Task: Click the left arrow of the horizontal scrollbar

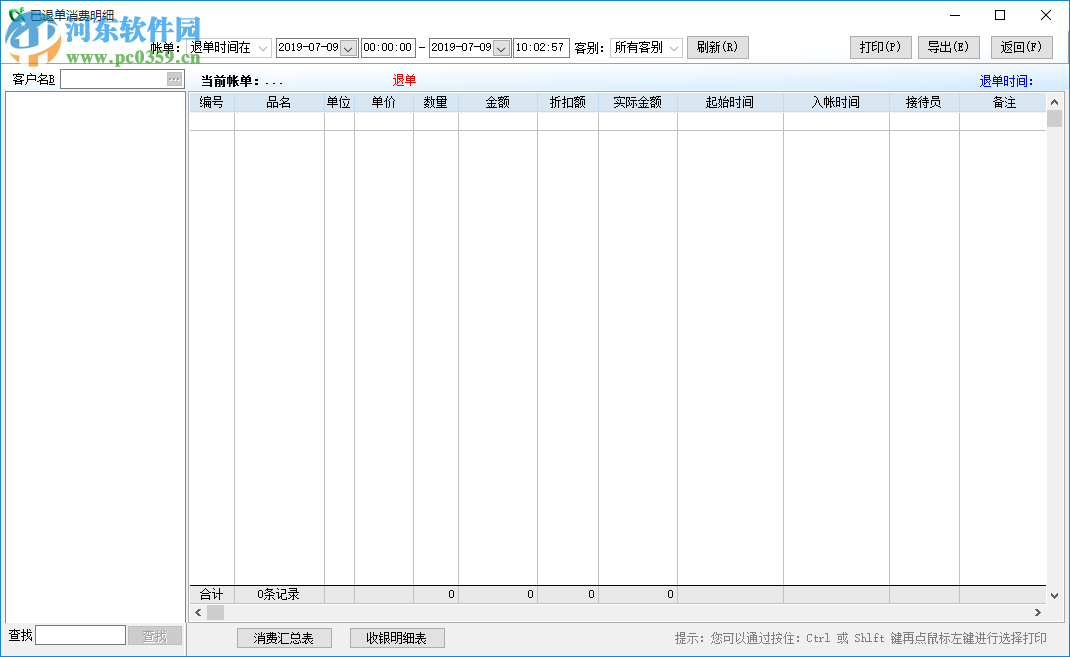Action: coord(198,612)
